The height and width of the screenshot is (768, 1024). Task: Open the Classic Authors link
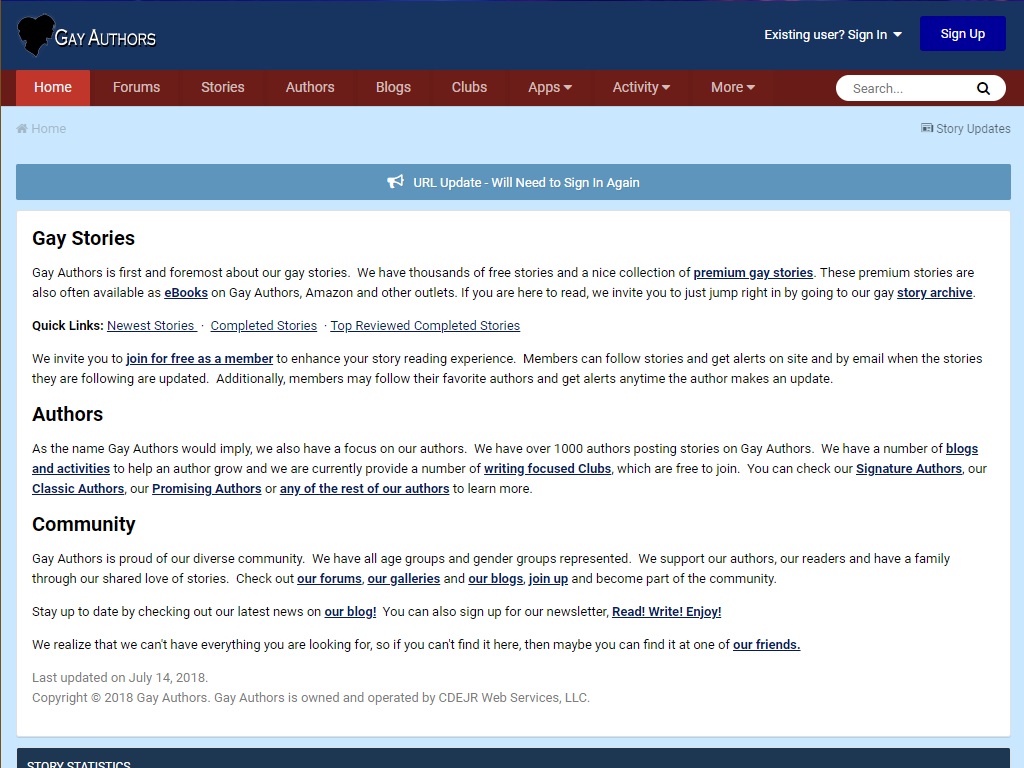(x=78, y=488)
